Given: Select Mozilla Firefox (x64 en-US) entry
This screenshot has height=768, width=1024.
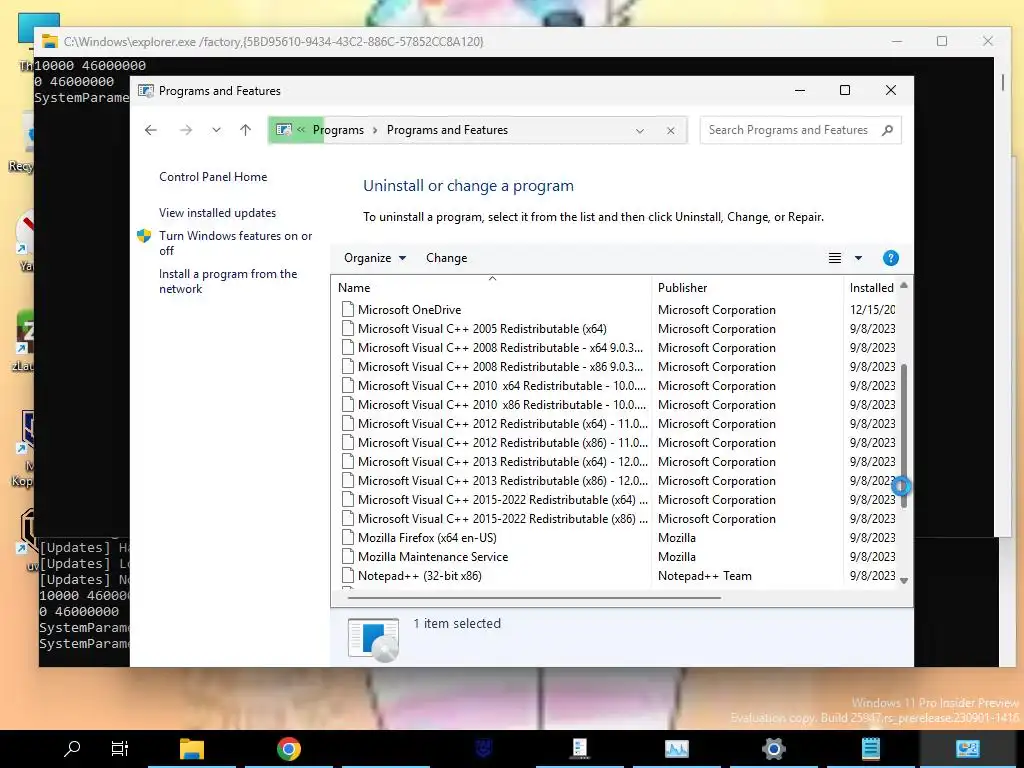Looking at the screenshot, I should [x=427, y=537].
